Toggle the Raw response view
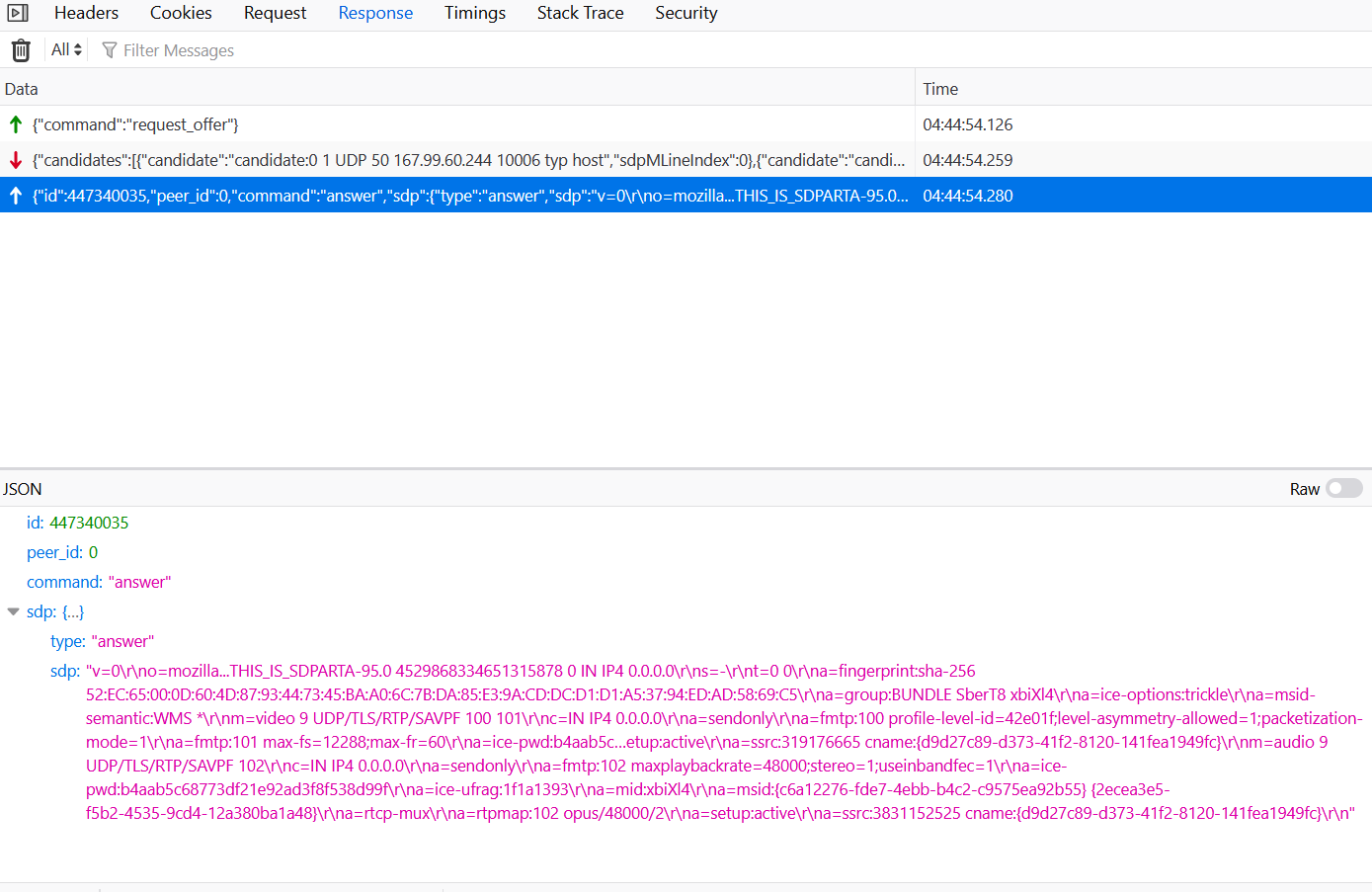This screenshot has width=1372, height=892. tap(1343, 488)
